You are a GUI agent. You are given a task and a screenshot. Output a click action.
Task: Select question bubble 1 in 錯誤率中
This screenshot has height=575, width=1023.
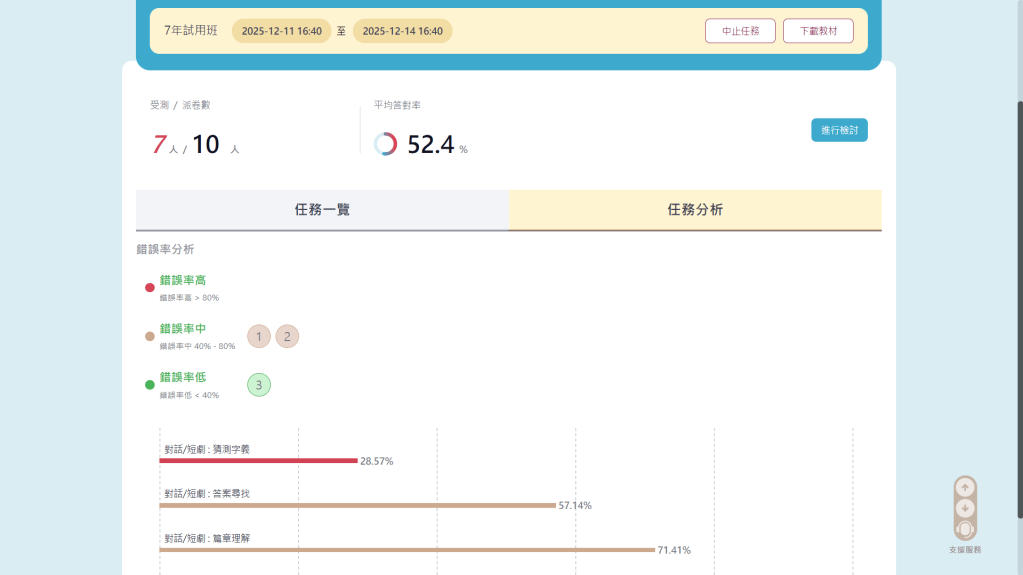(259, 336)
